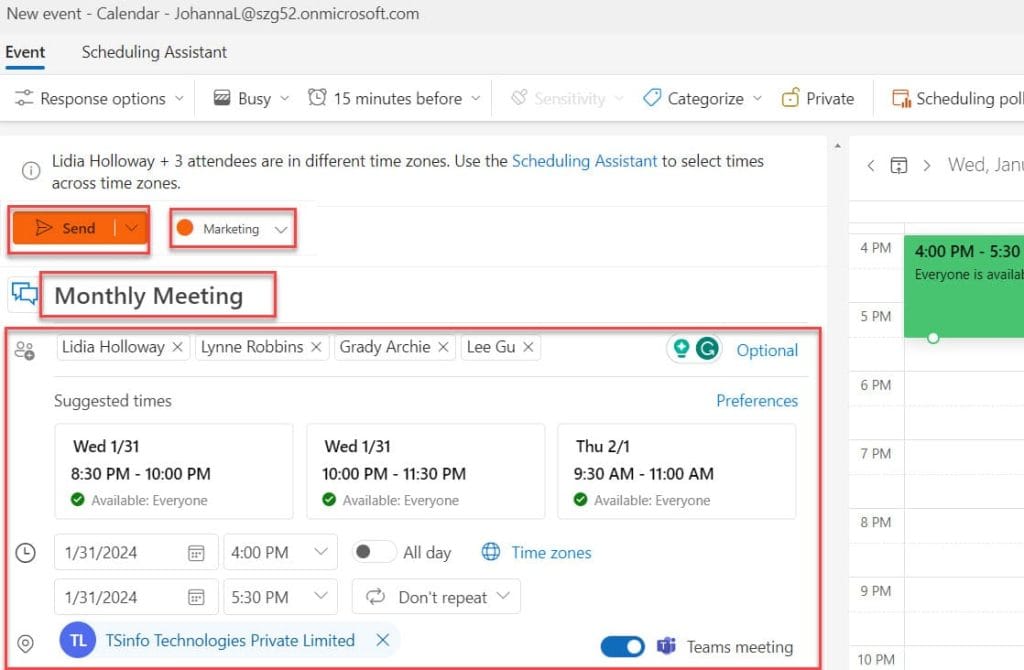
Task: Click the 6 PM time slot label
Action: (875, 385)
